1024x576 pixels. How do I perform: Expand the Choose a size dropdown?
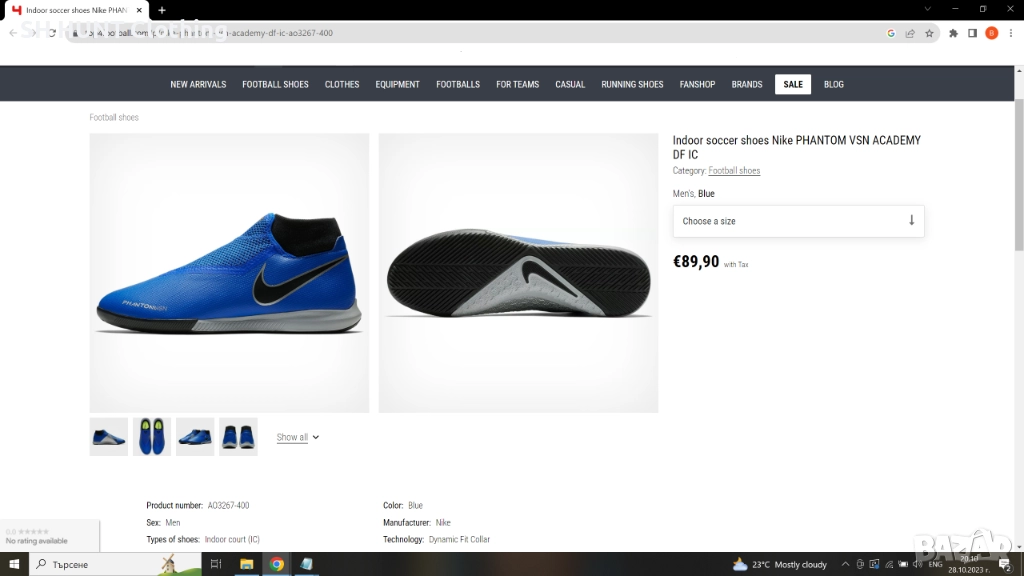pyautogui.click(x=798, y=221)
